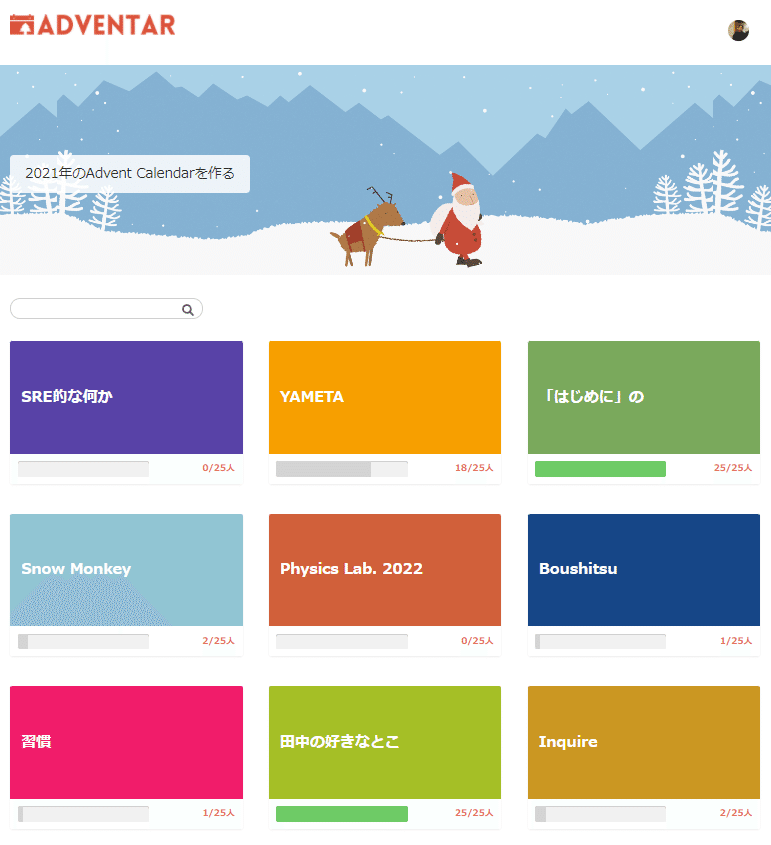Open the user profile avatar
This screenshot has width=771, height=845.
point(738,30)
